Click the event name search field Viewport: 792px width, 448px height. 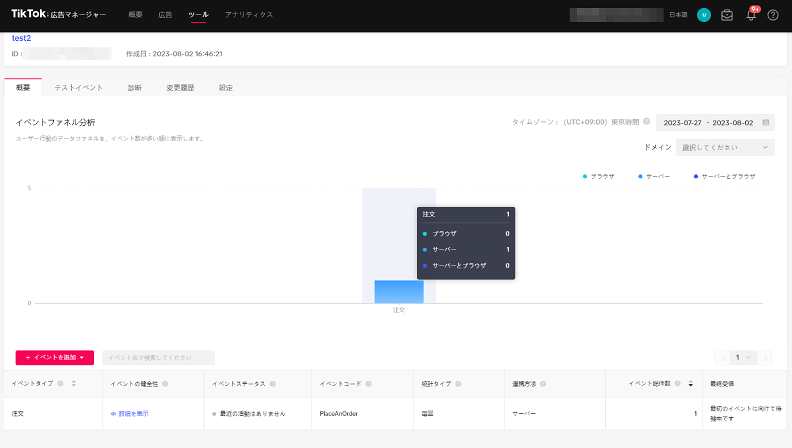158,357
